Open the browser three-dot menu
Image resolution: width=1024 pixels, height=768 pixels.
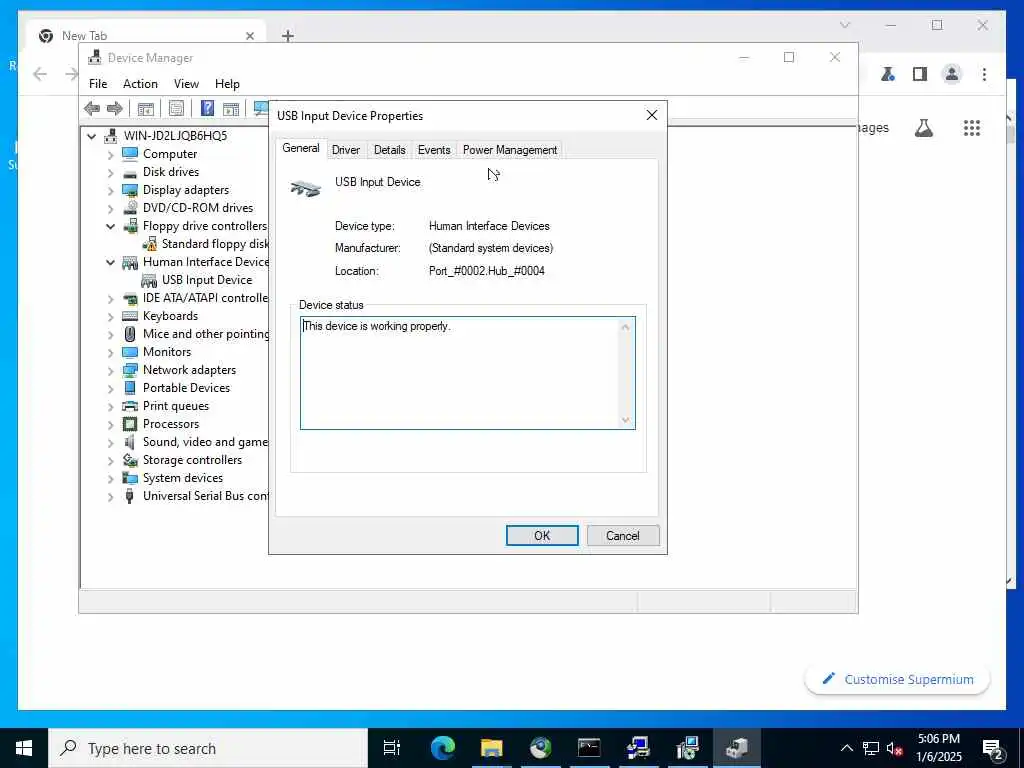[984, 74]
